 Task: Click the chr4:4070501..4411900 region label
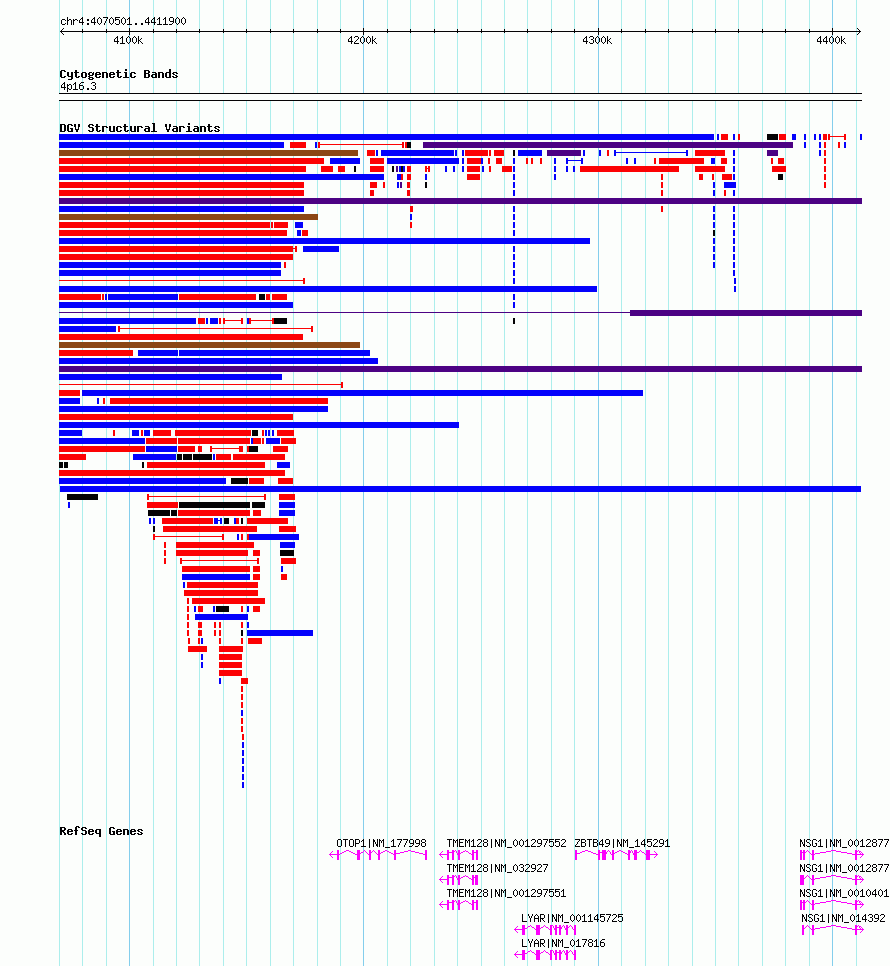[123, 21]
